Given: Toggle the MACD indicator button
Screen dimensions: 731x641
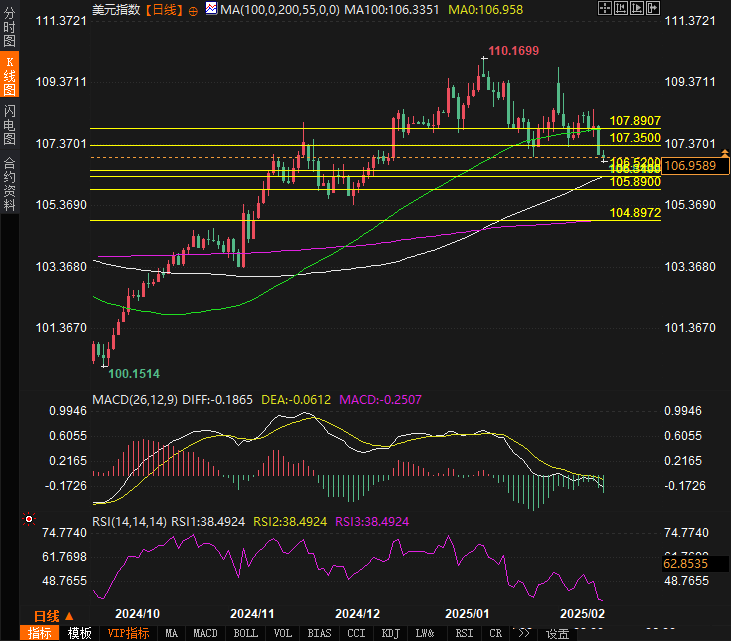Looking at the screenshot, I should coord(205,633).
